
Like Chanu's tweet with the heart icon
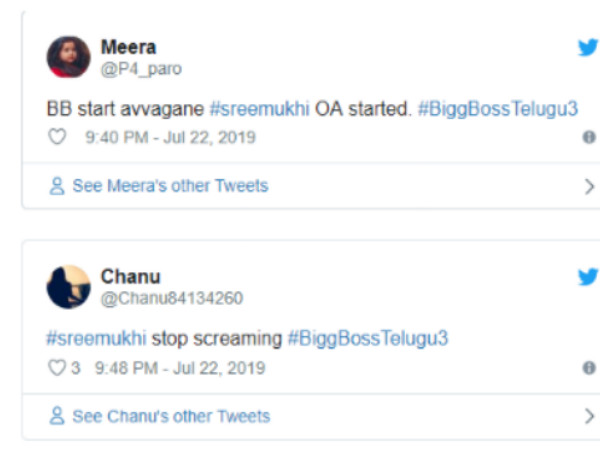[57, 367]
